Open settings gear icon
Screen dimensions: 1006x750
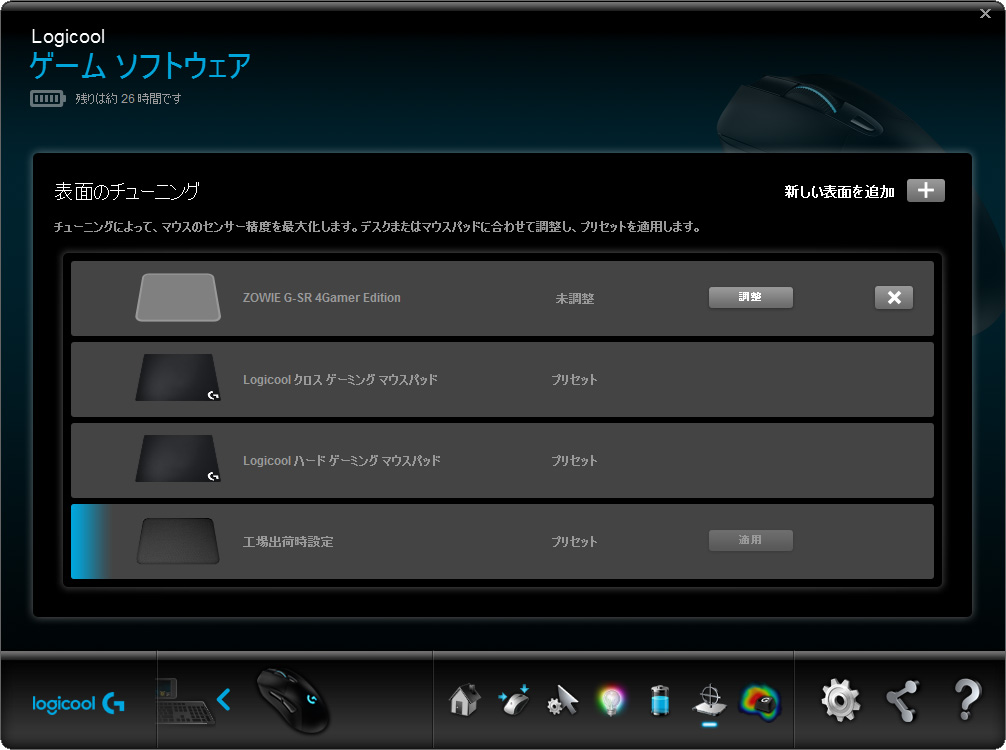(840, 701)
